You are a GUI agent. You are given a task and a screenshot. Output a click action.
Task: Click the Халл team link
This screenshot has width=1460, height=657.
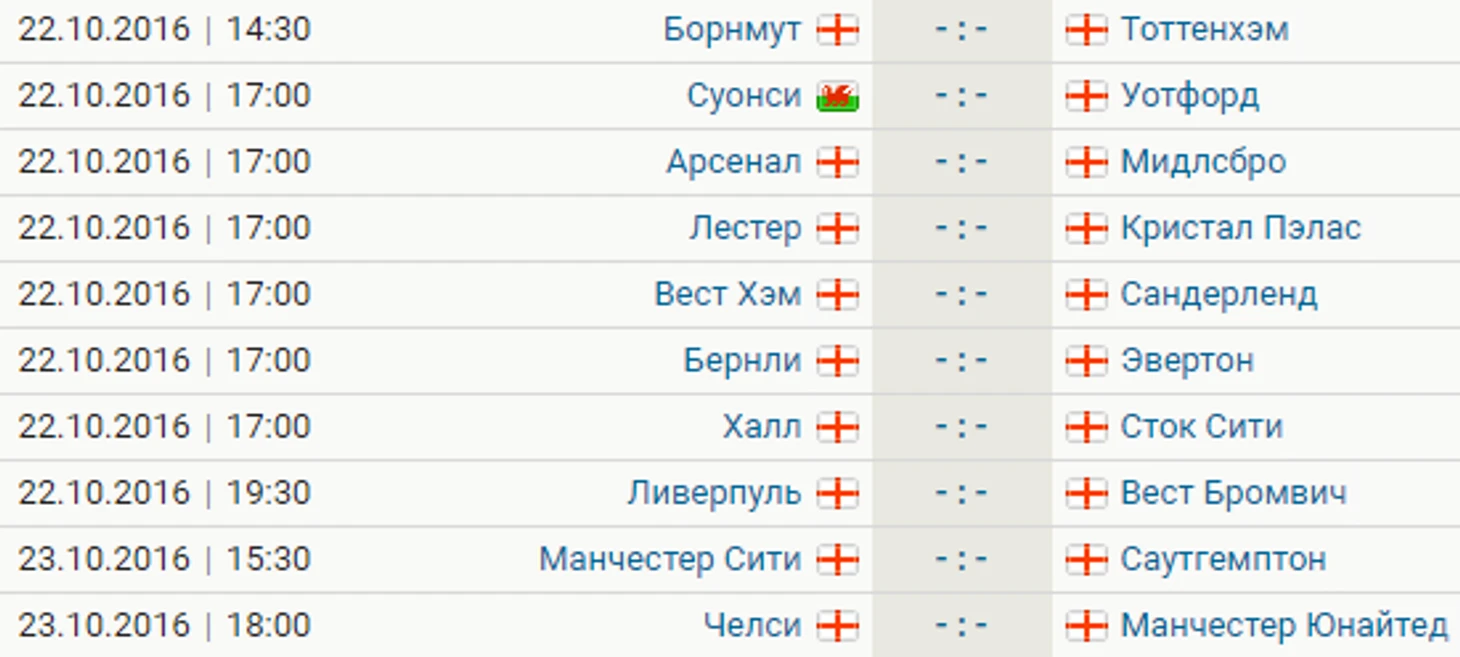tap(762, 427)
